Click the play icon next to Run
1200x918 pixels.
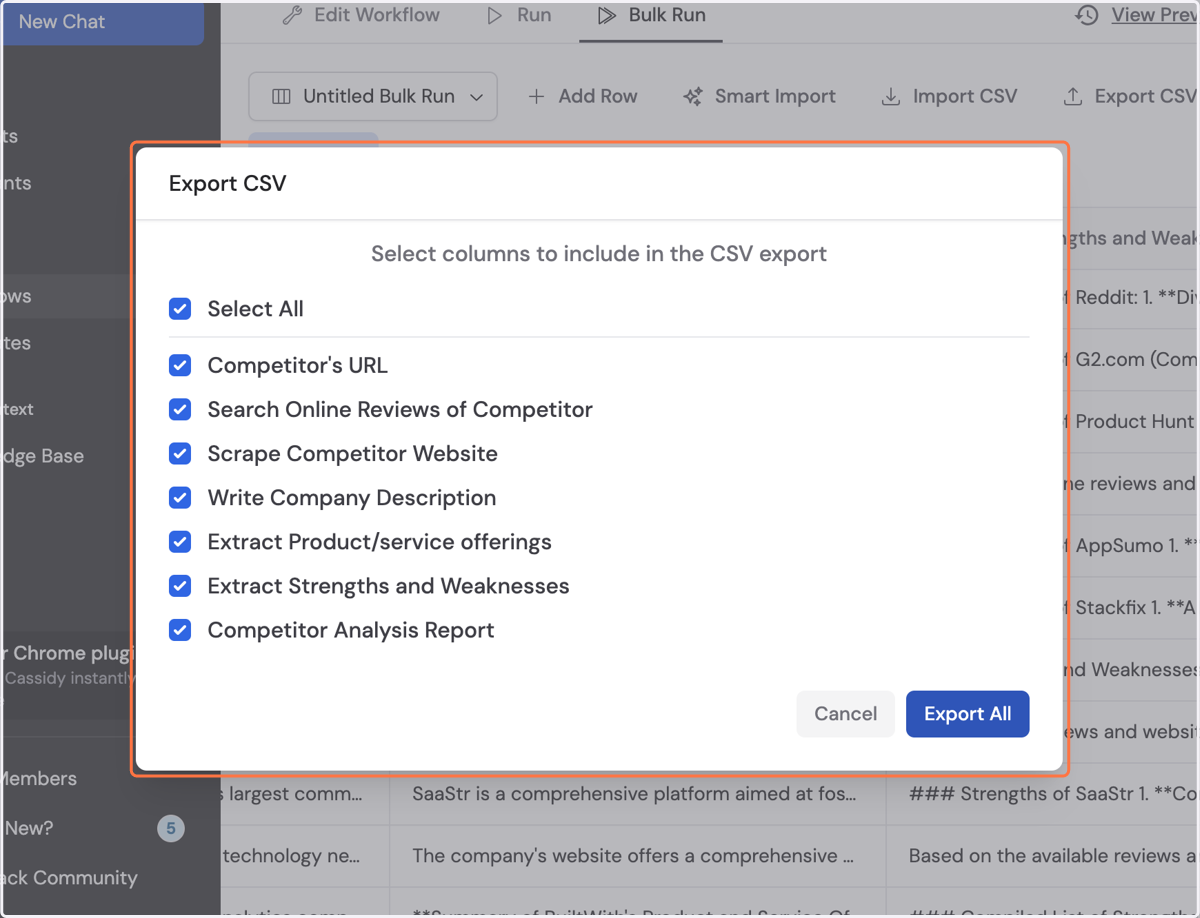point(495,15)
